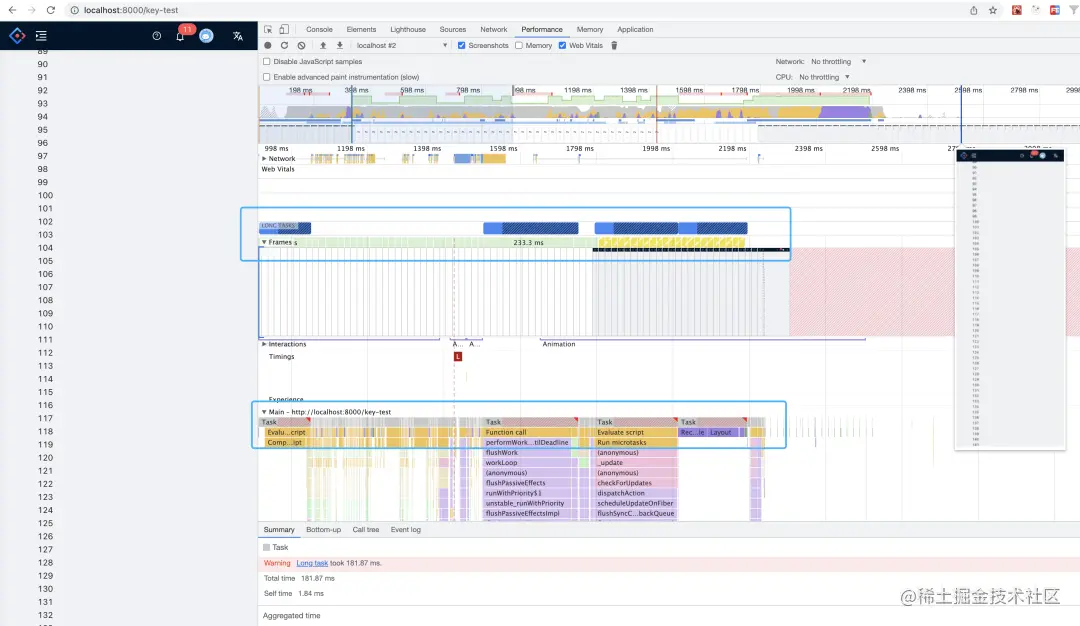Click the screenshot preview thumbnail
This screenshot has height=626, width=1080.
(1010, 300)
